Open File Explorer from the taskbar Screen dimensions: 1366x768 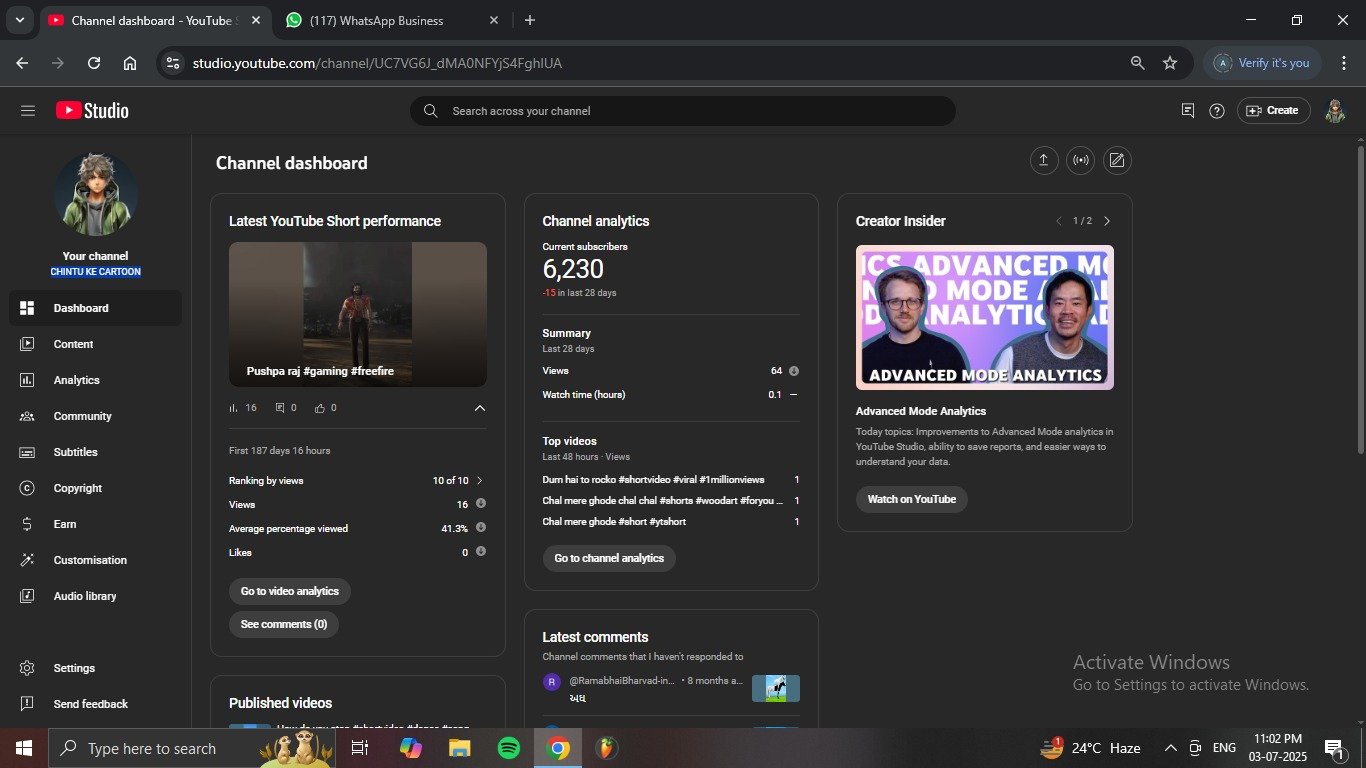coord(459,748)
